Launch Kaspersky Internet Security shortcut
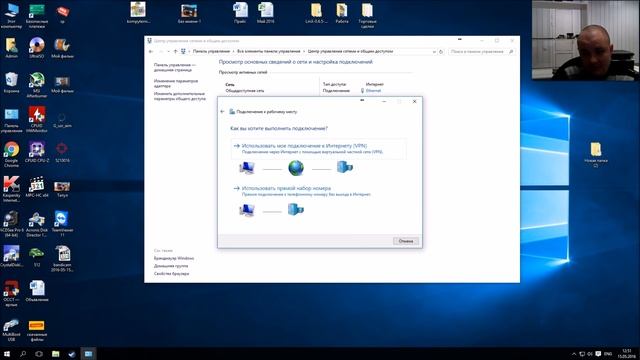Screen dimensions: 640x360 tap(11, 189)
